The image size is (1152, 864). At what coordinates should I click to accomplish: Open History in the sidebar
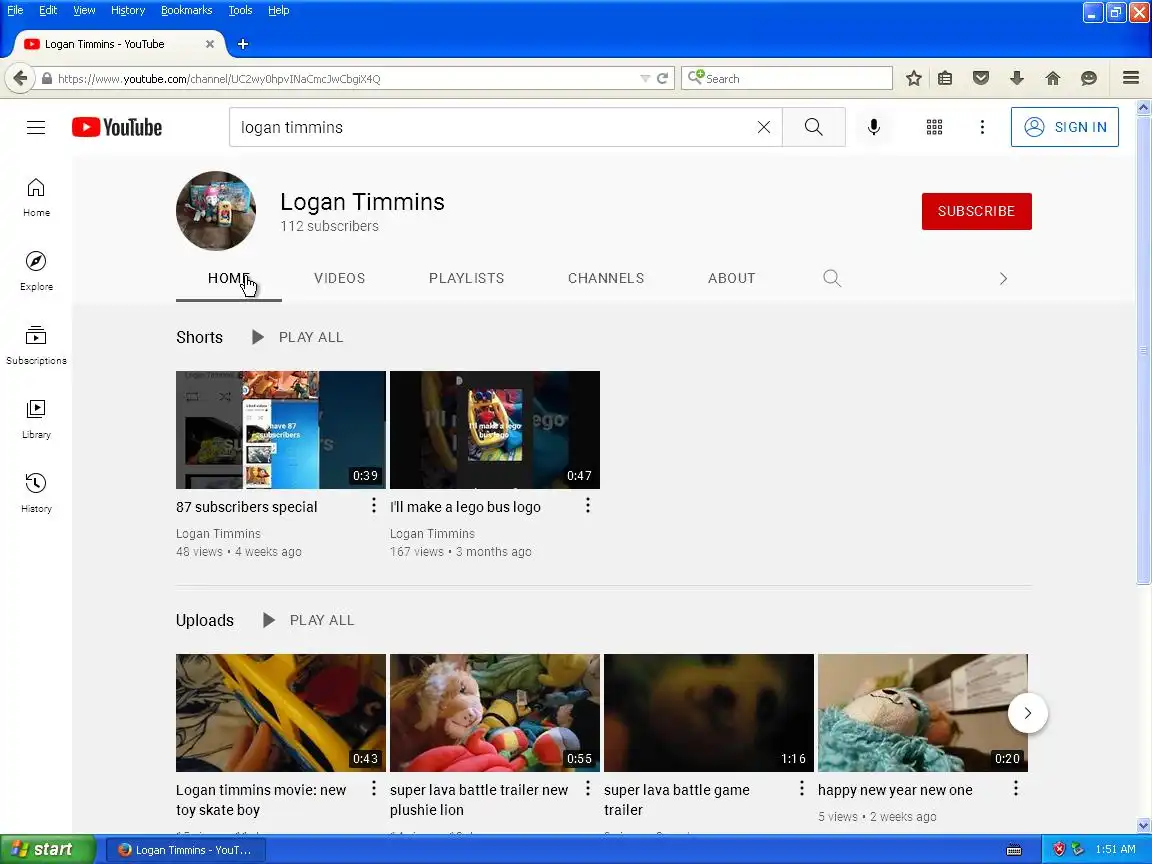coord(36,494)
